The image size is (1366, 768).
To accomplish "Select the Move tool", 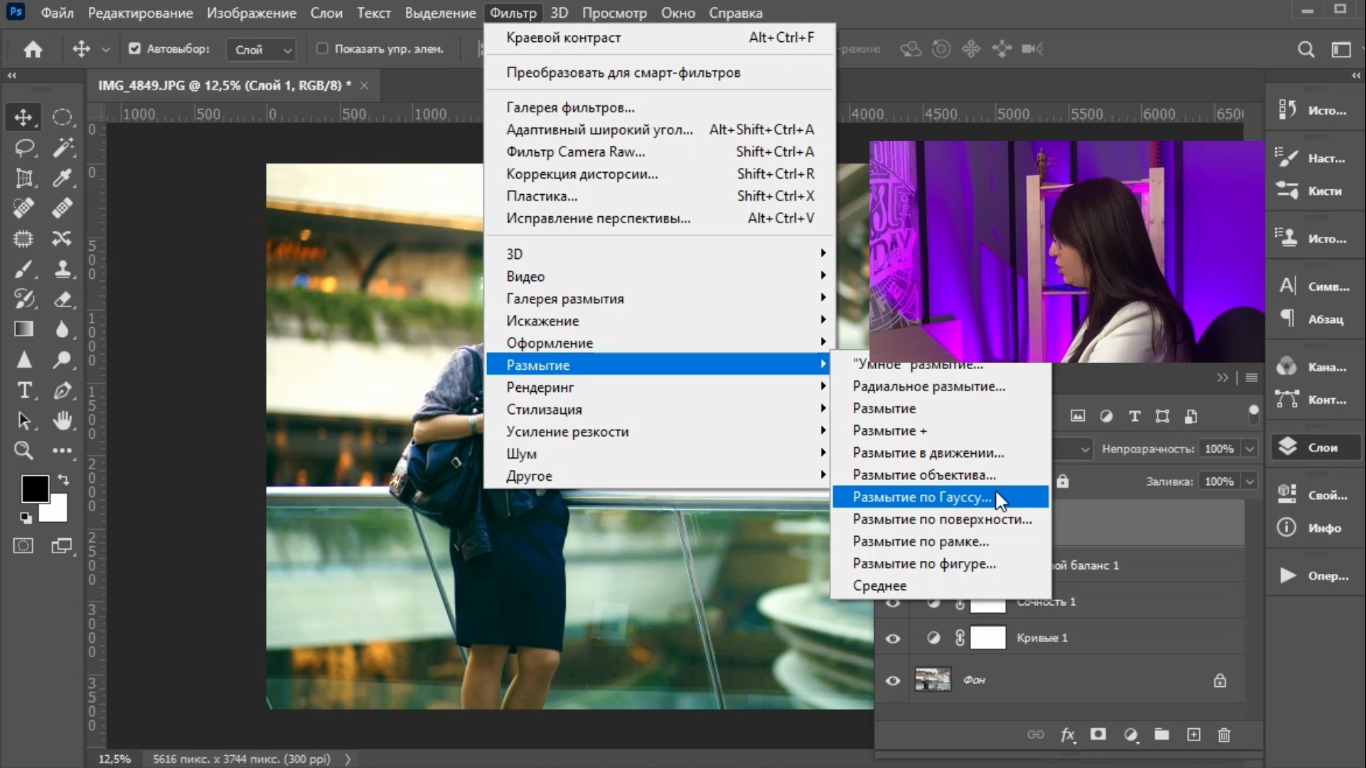I will (24, 118).
